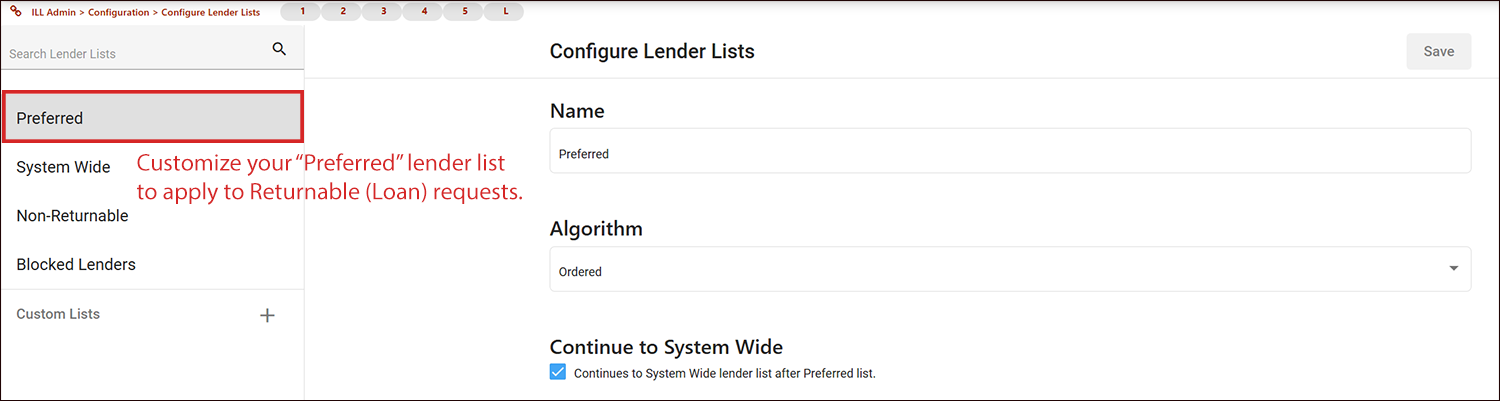Screen dimensions: 1500x401
Task: Open the Algorithm dropdown arrow
Action: (1452, 269)
